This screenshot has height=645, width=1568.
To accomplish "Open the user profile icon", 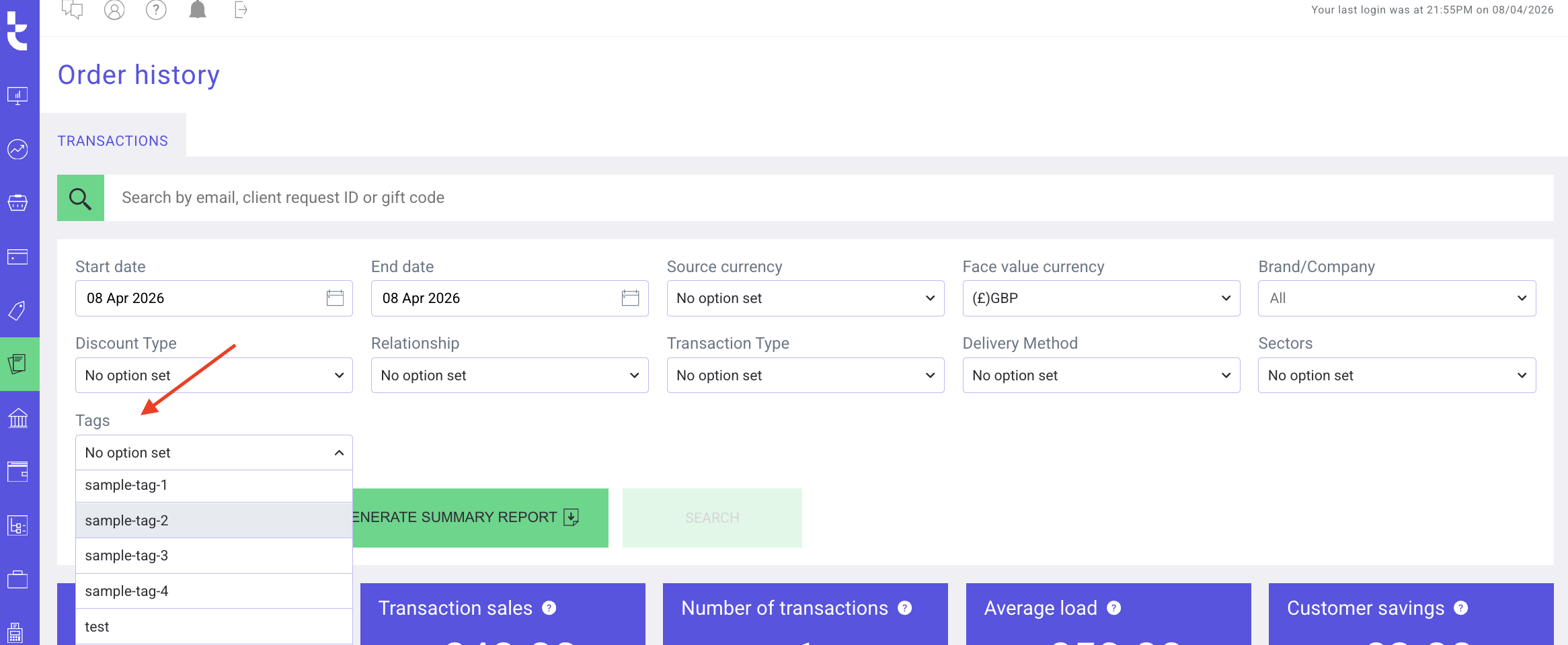I will click(x=114, y=10).
